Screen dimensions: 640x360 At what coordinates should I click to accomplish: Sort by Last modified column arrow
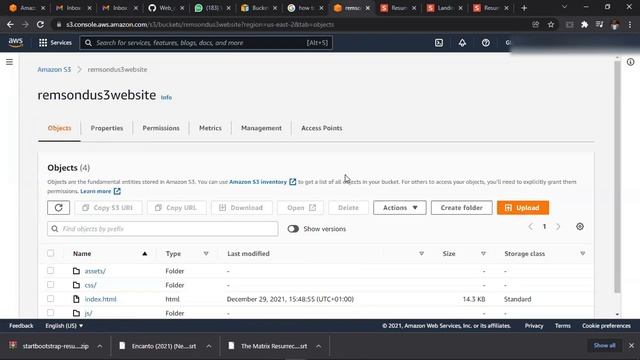pos(422,253)
